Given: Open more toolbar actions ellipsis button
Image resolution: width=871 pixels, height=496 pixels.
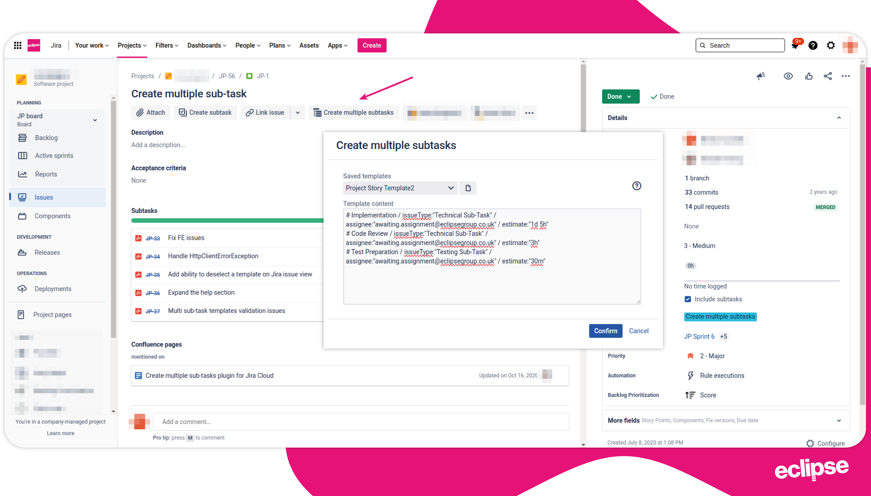Looking at the screenshot, I should pyautogui.click(x=529, y=113).
